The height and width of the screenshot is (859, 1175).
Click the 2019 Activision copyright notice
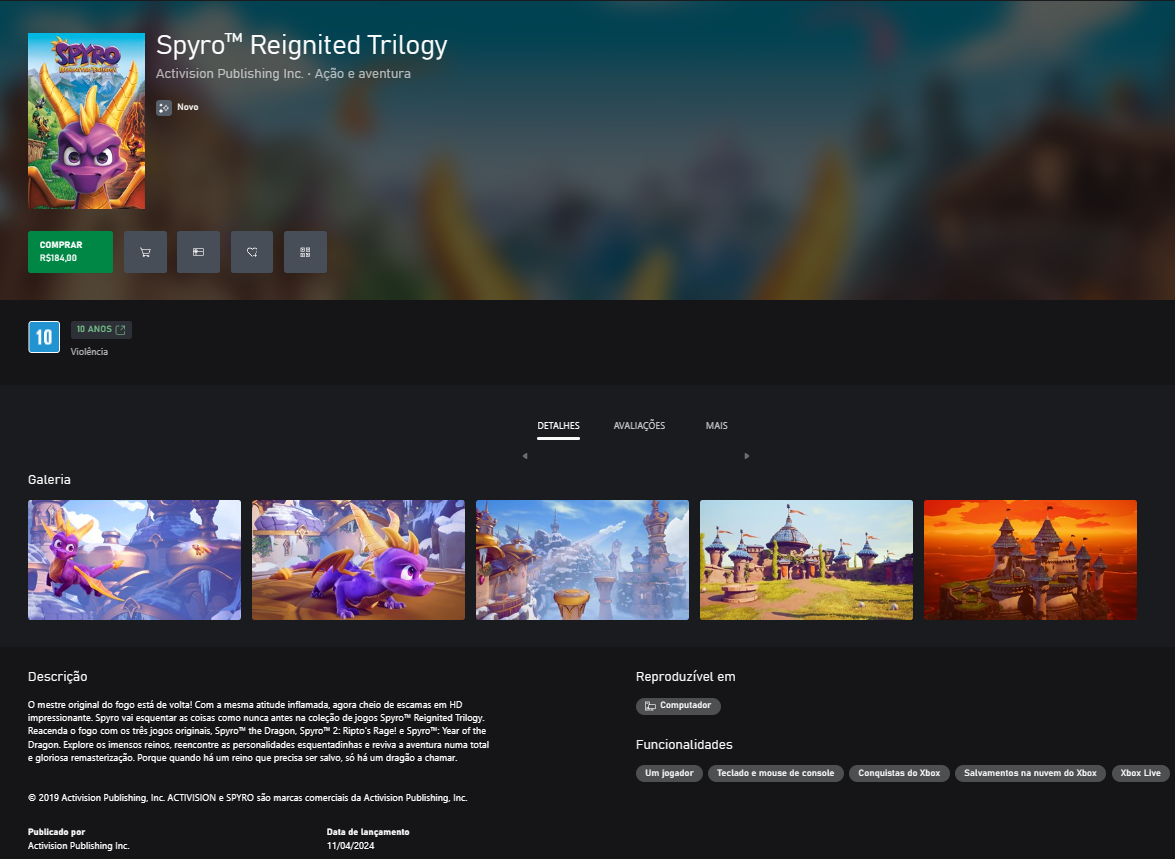248,798
